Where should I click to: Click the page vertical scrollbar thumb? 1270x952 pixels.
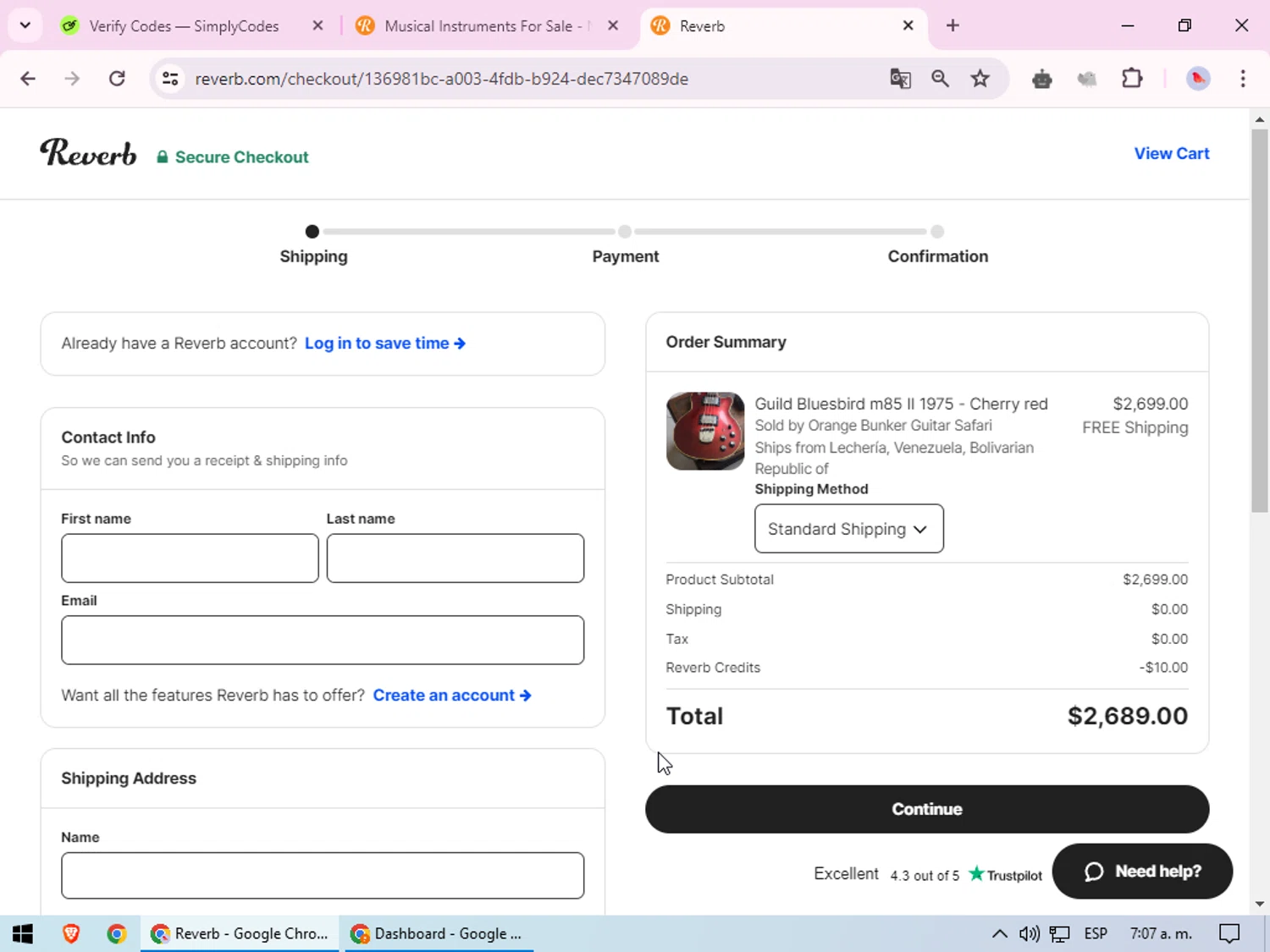click(1259, 320)
